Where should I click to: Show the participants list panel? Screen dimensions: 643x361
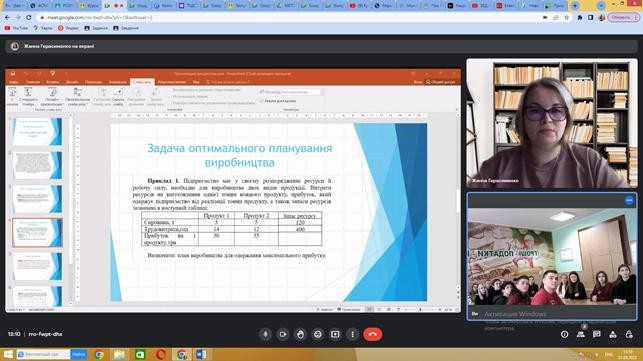click(x=581, y=334)
